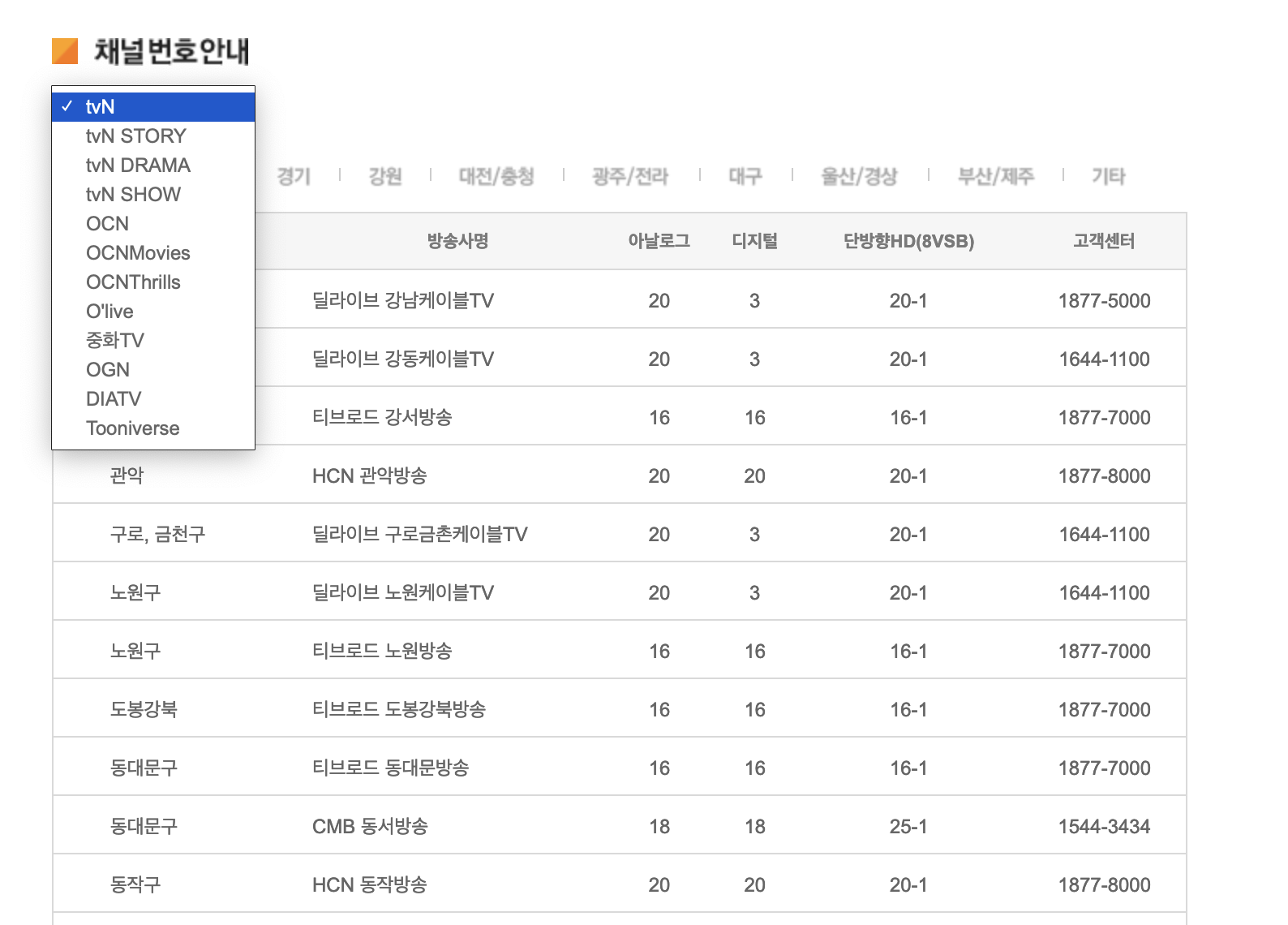Click the 방송사명 column header

pos(458,241)
